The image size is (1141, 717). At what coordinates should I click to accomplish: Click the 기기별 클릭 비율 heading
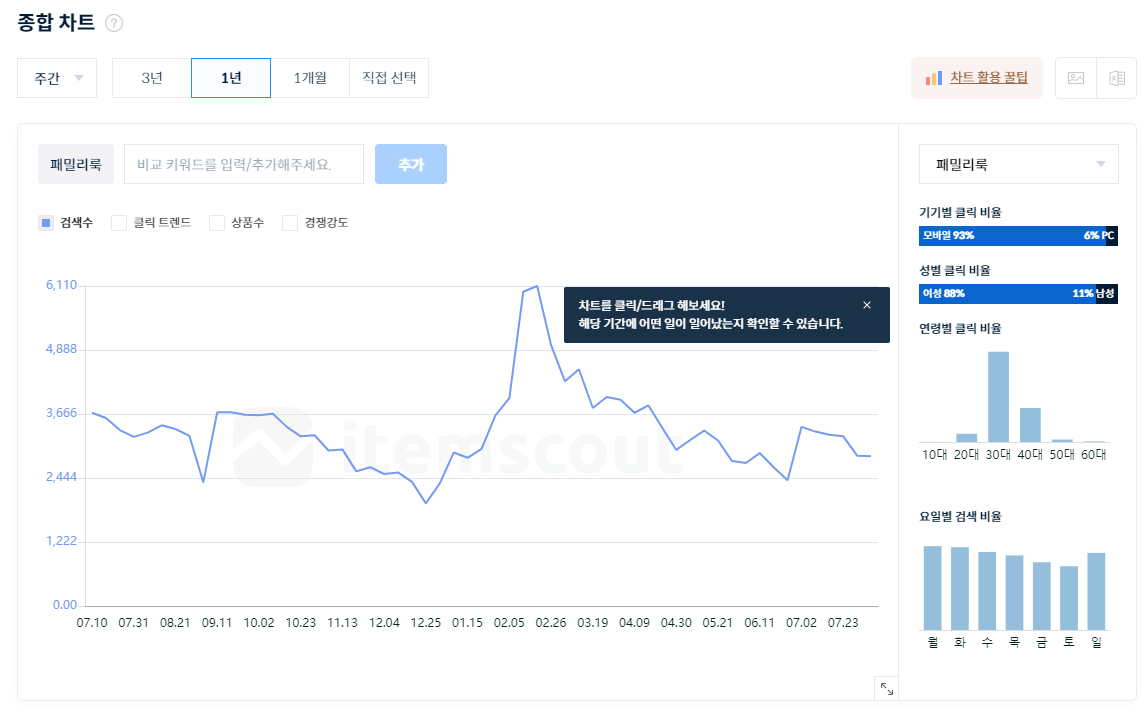(x=960, y=213)
